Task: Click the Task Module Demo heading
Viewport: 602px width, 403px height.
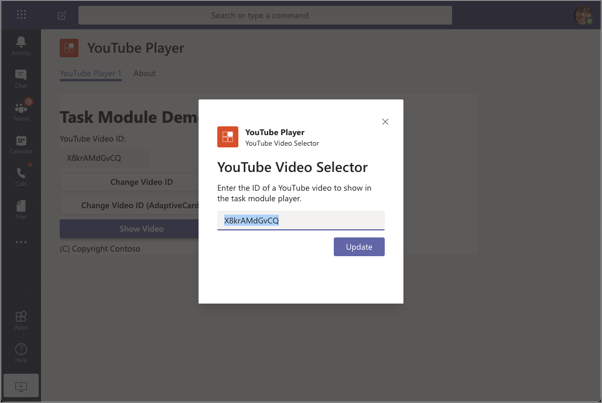Action: tap(129, 117)
